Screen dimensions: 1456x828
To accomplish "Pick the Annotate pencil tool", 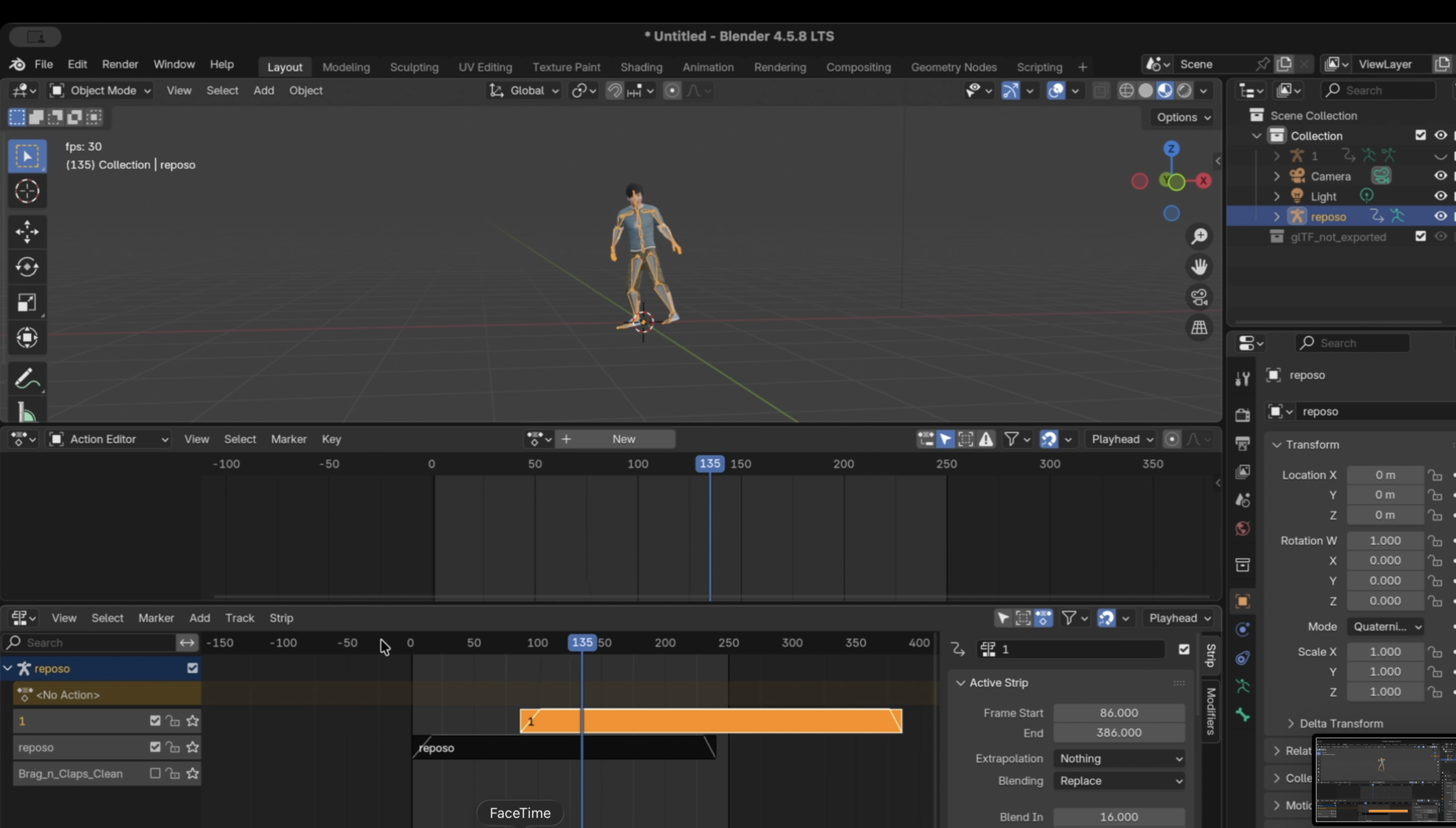I will pos(27,379).
